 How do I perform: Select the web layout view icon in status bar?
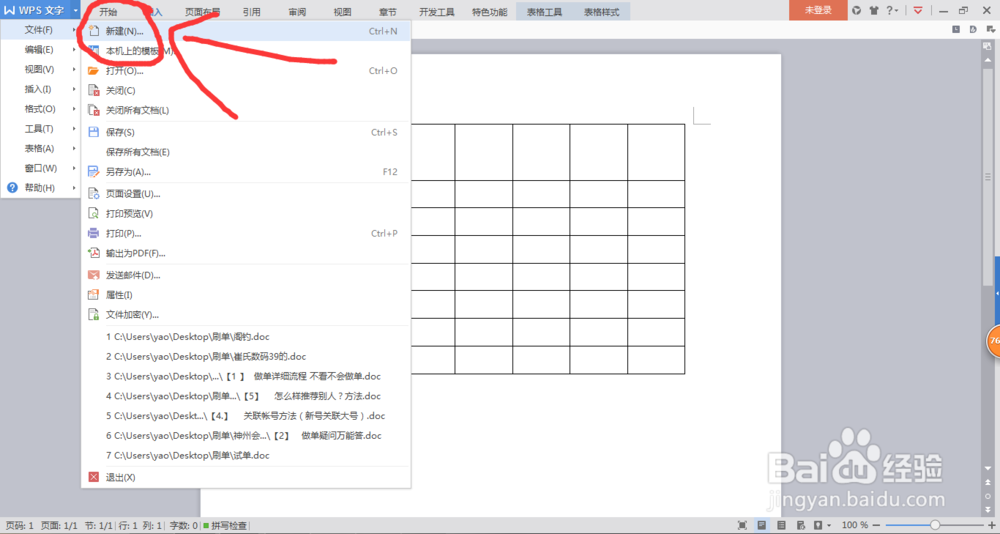tap(800, 525)
